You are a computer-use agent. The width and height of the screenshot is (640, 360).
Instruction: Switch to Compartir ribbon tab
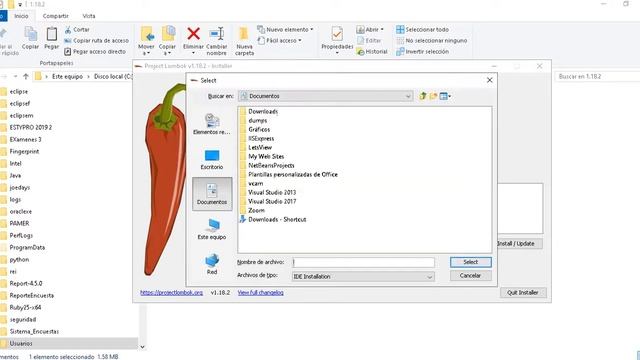tap(56, 16)
